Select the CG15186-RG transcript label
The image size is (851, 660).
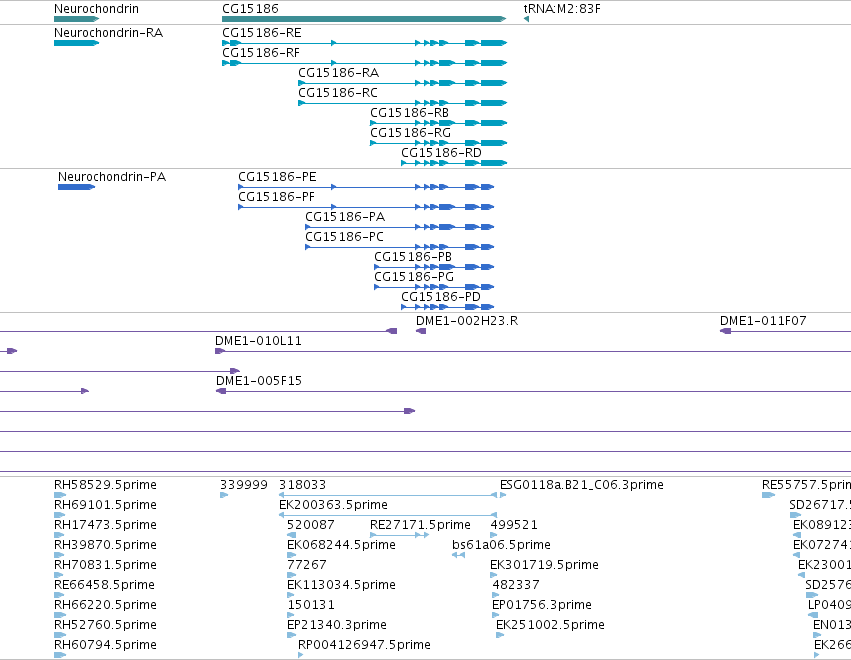[410, 133]
